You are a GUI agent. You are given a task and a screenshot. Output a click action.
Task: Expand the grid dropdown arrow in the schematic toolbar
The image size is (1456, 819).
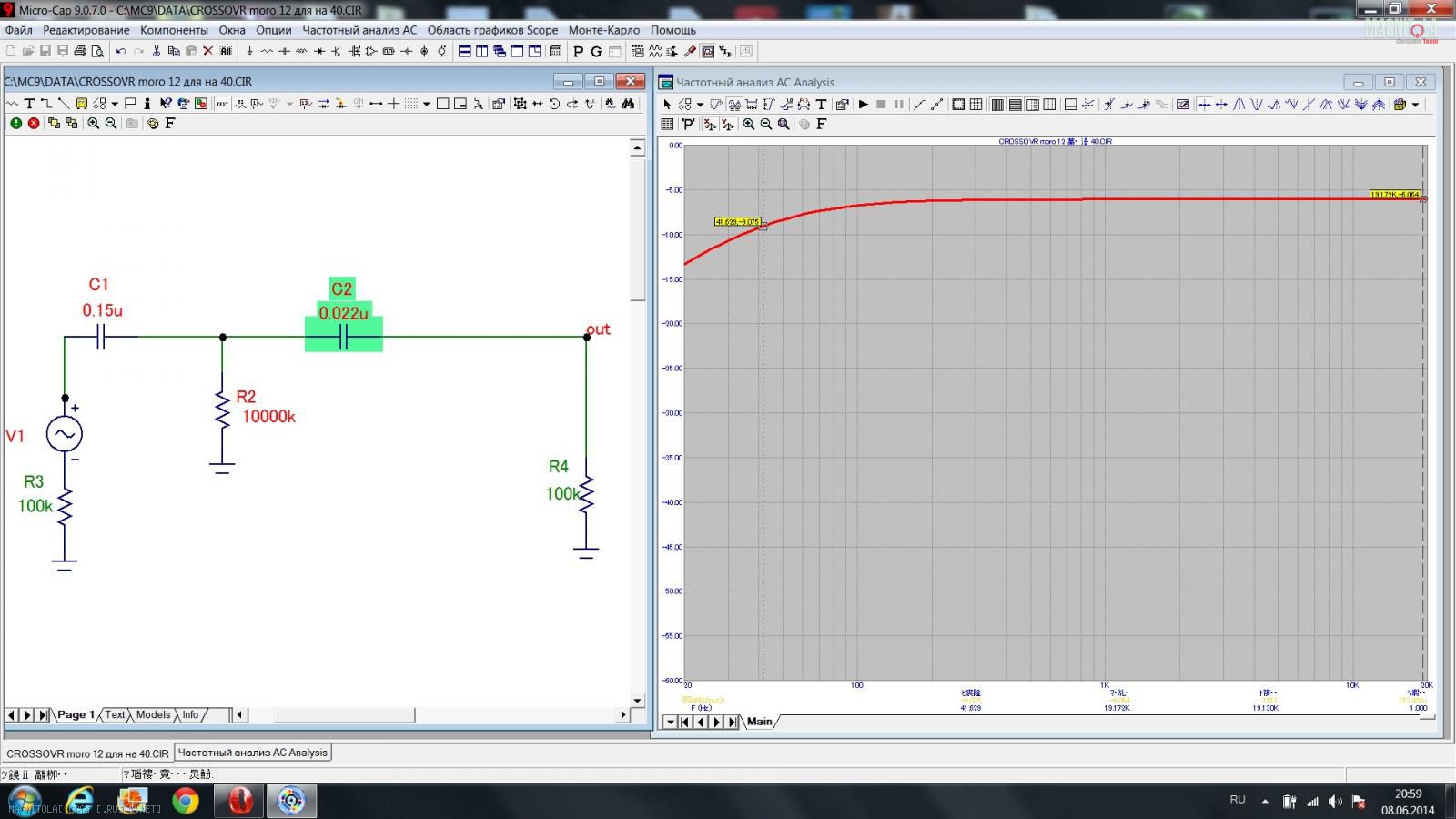coord(426,104)
